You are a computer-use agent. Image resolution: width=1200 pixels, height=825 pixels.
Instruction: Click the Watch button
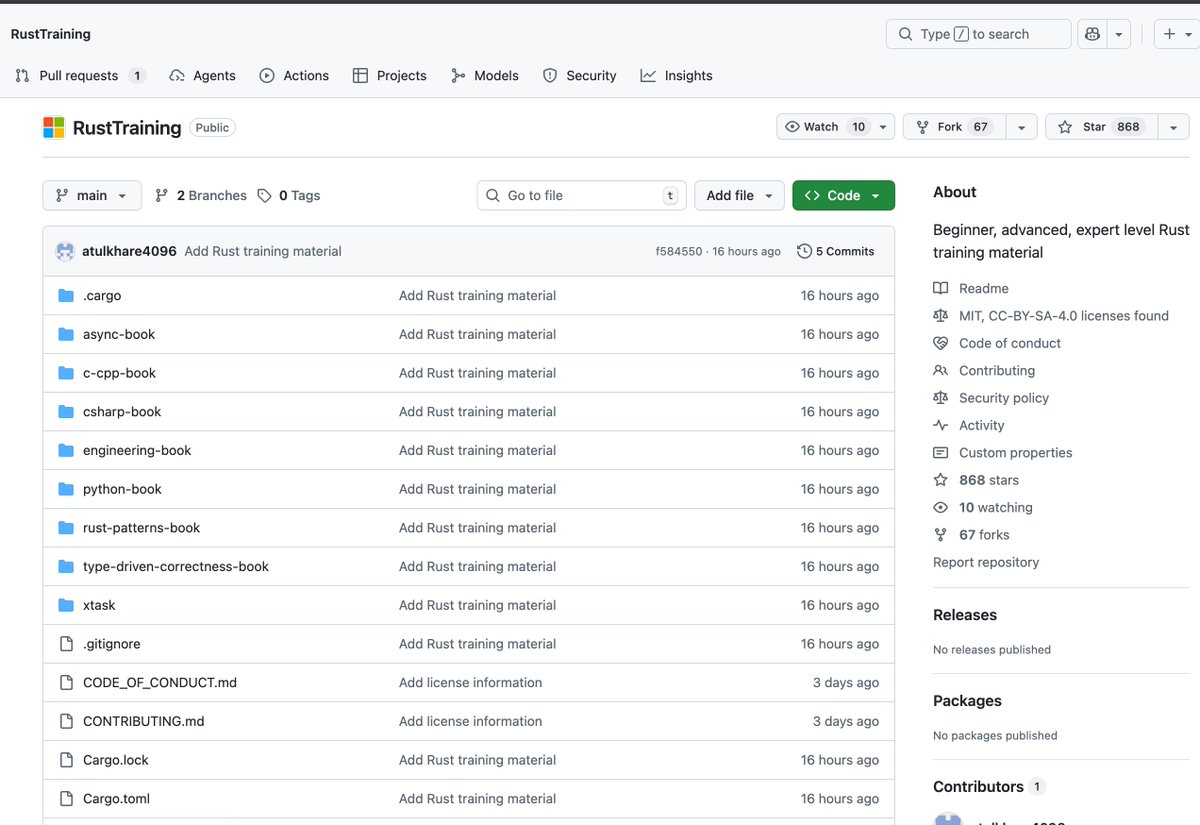click(x=825, y=127)
